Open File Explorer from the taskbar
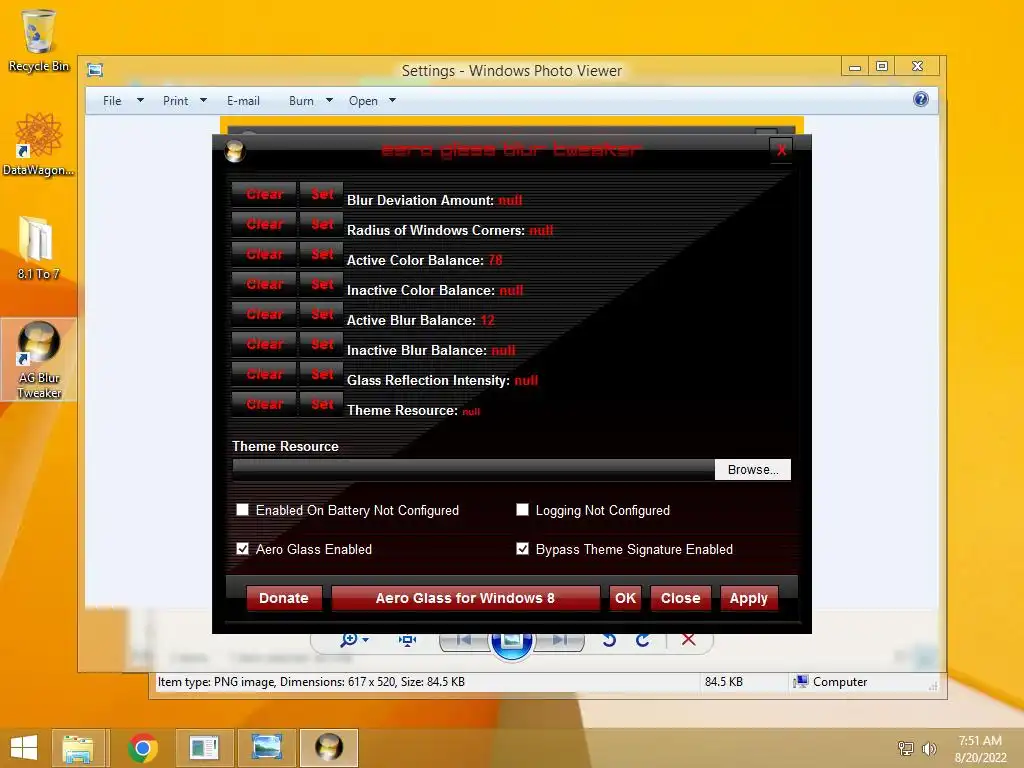The image size is (1024, 768). coord(78,748)
